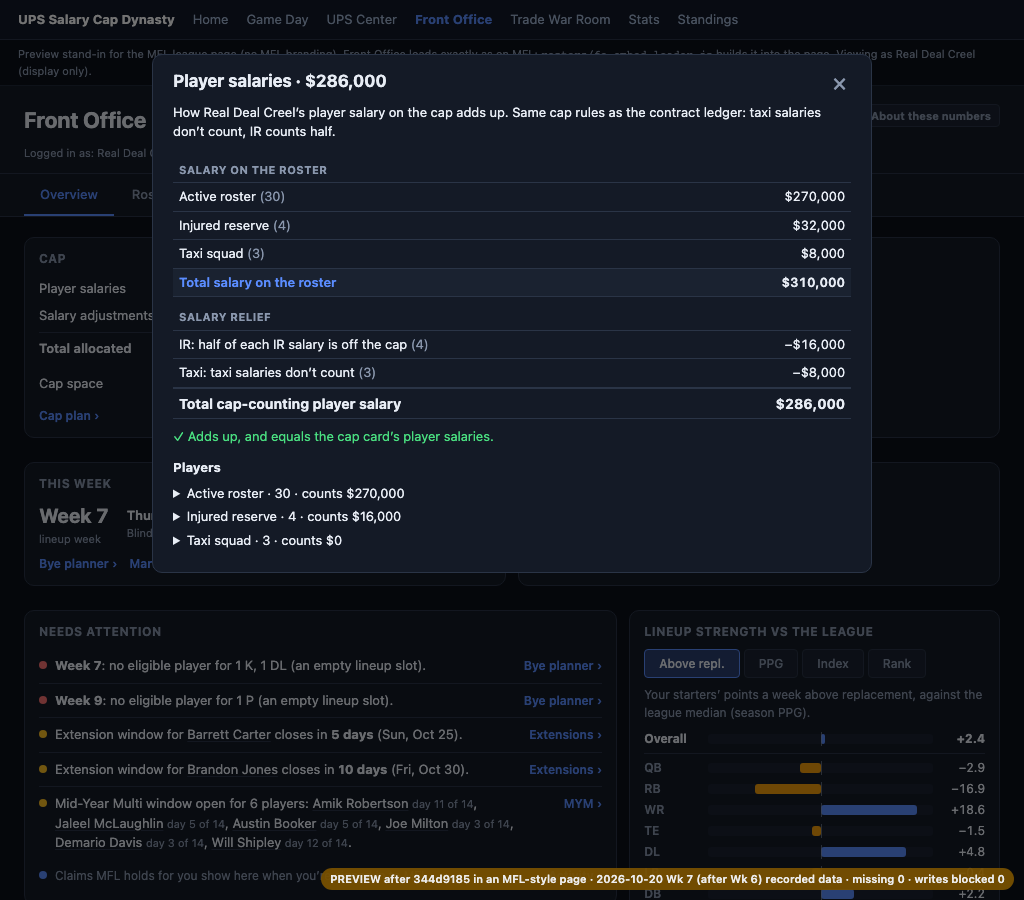Open the MYM link
The image size is (1024, 900).
(x=583, y=803)
